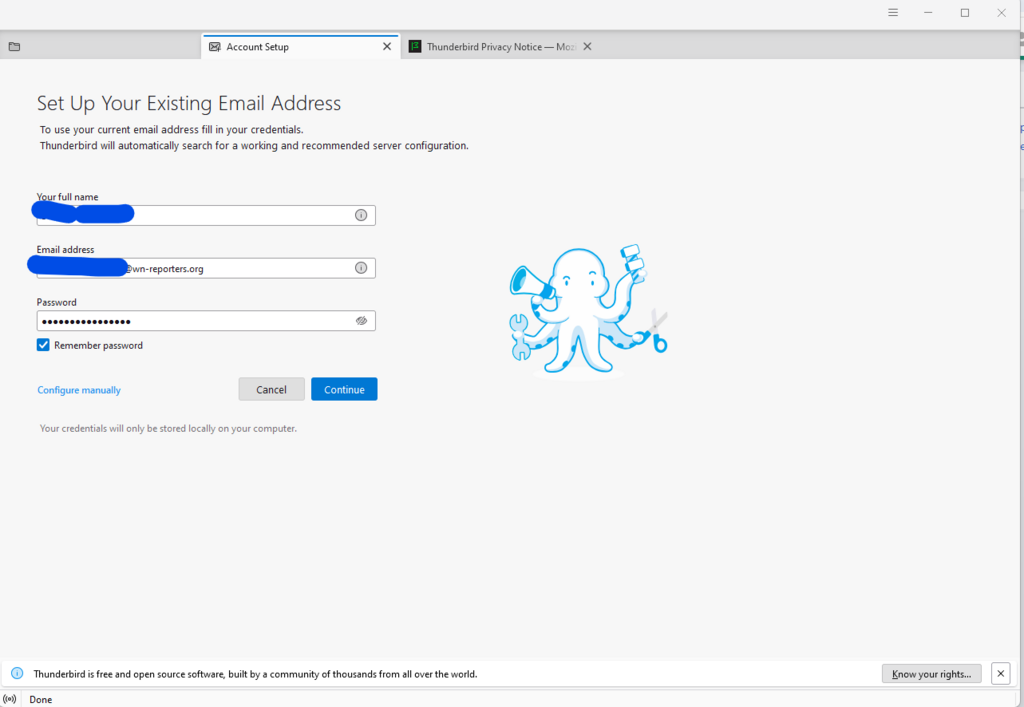Focus the Password input field
The width and height of the screenshot is (1024, 707).
click(206, 321)
